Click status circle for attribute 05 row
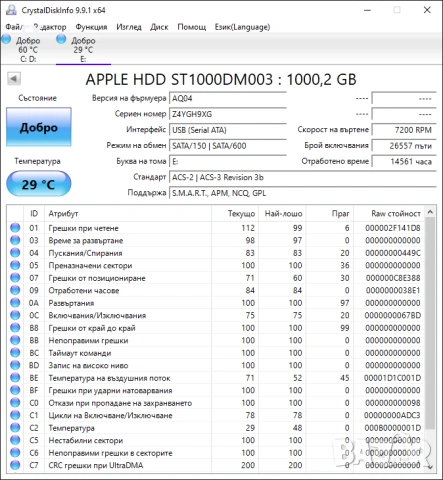Viewport: 443px width, 480px height. (x=15, y=265)
